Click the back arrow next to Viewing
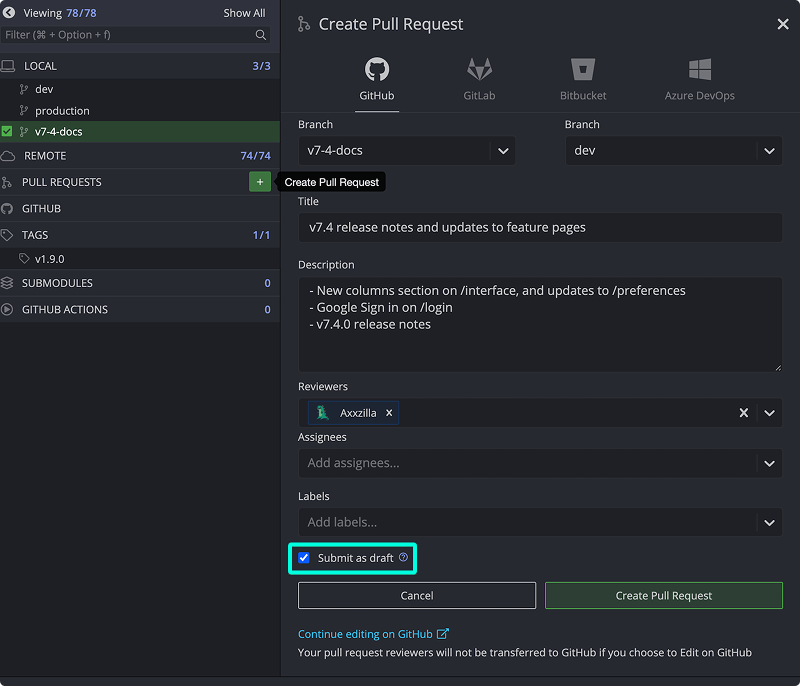The height and width of the screenshot is (686, 800). (x=10, y=13)
